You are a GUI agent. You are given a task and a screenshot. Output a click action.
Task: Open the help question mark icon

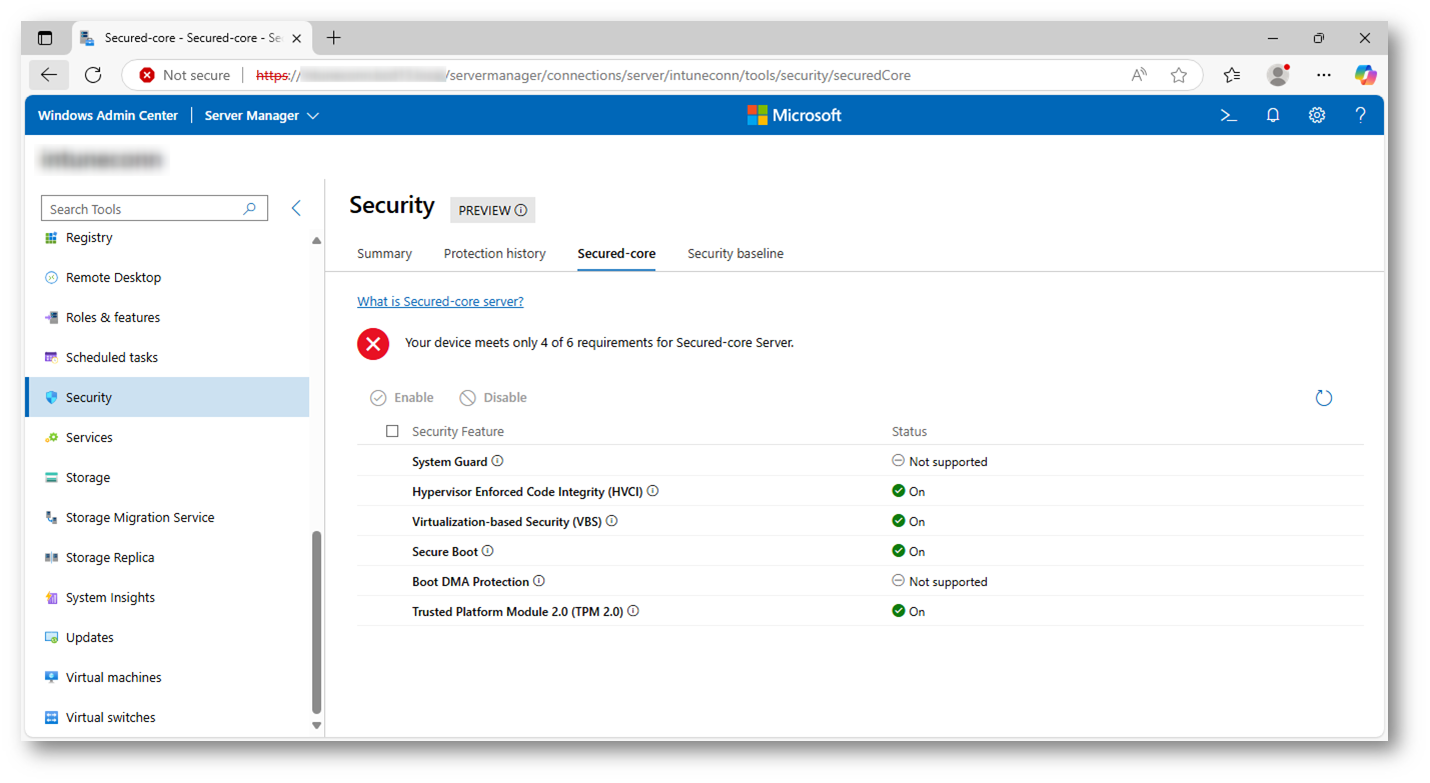tap(1360, 115)
